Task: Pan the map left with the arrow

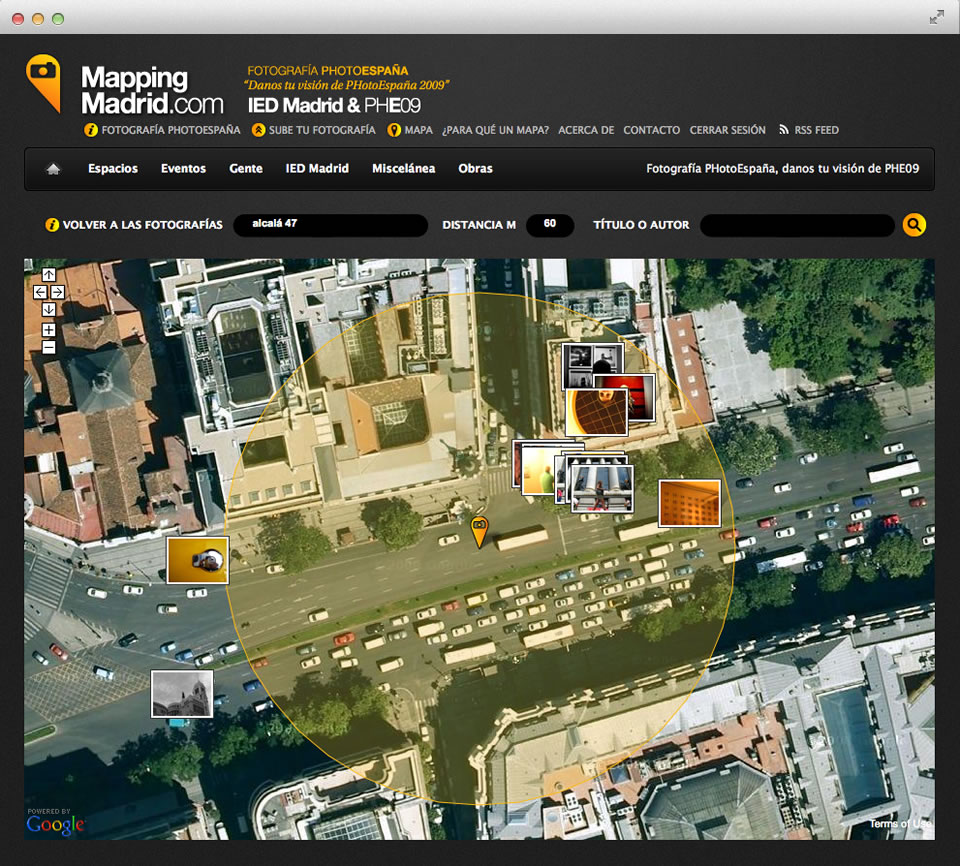Action: (40, 292)
